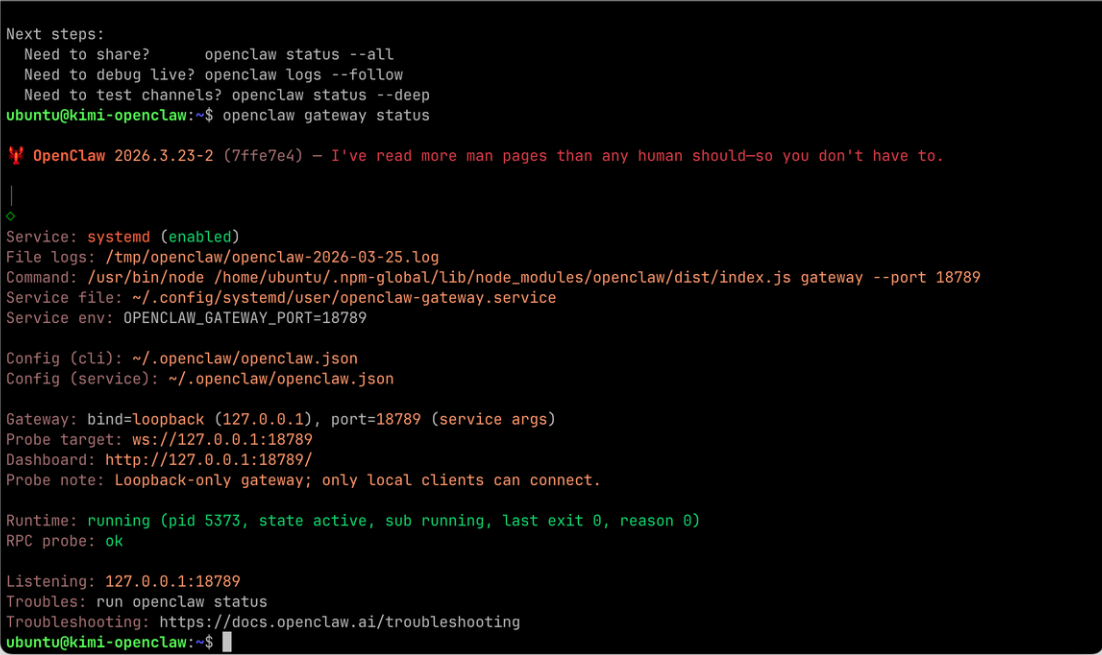Screen dimensions: 1102x655
Task: Click the 'gateway --port 18789' command arguments
Action: click(x=890, y=278)
